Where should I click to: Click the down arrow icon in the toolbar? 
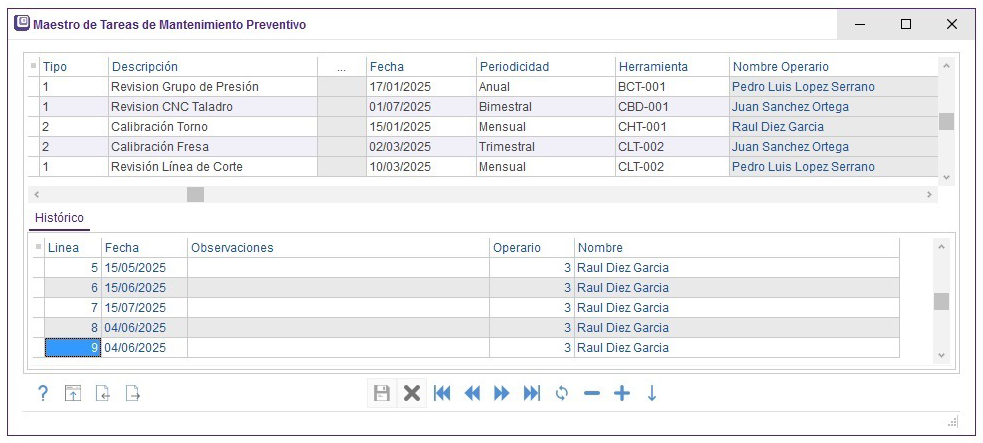651,394
